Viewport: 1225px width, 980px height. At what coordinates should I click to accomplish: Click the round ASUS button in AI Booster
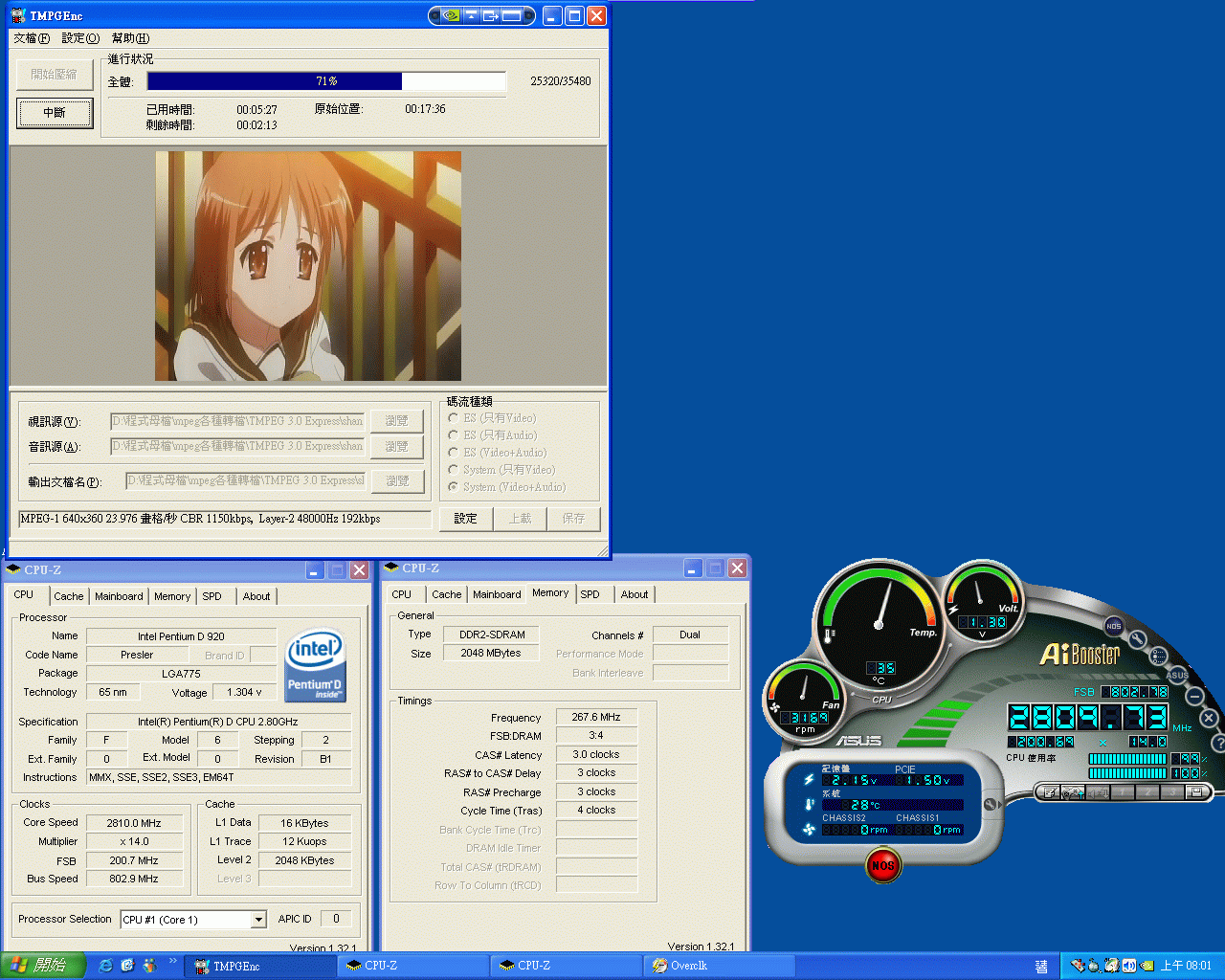pos(1178,675)
